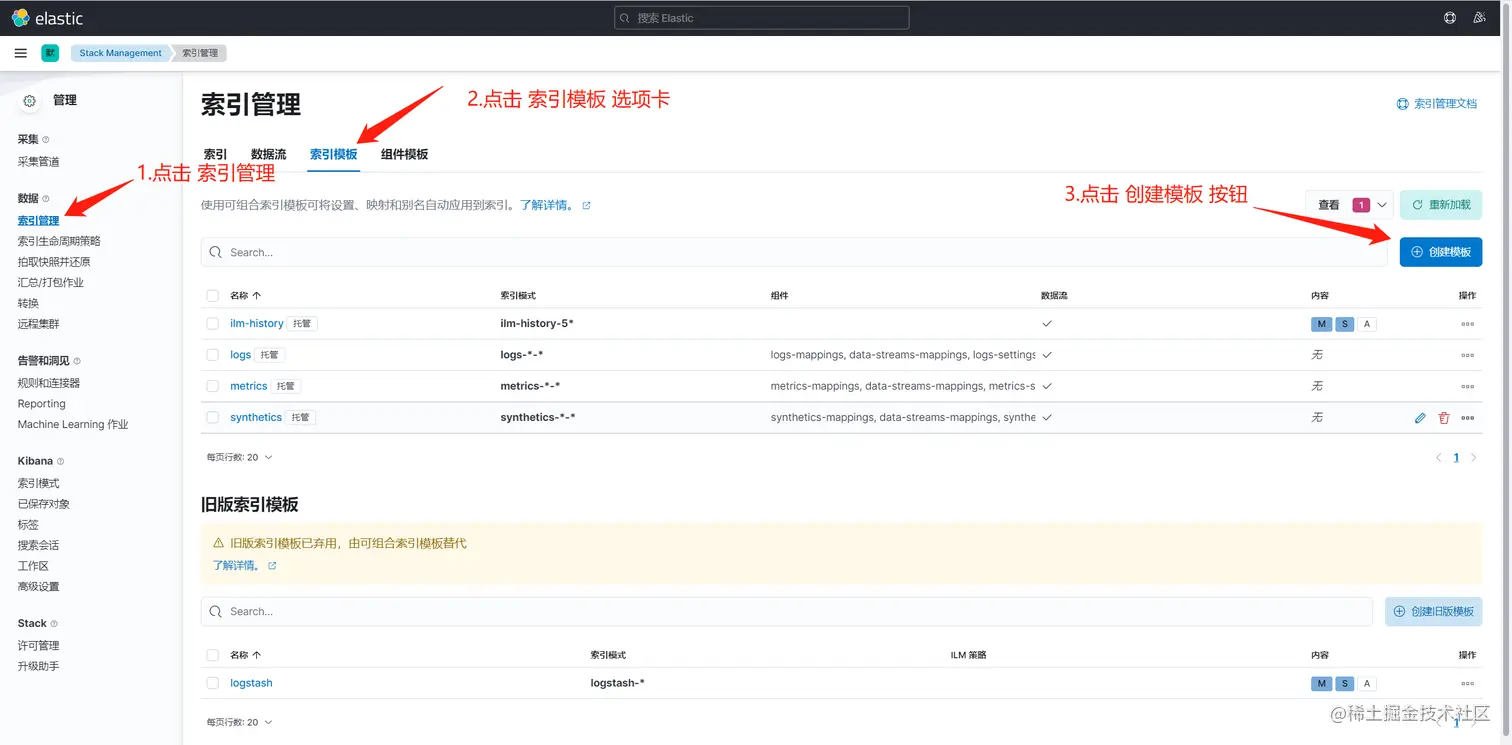Open actions menu for logs row
Viewport: 1512px width, 745px height.
(x=1467, y=355)
